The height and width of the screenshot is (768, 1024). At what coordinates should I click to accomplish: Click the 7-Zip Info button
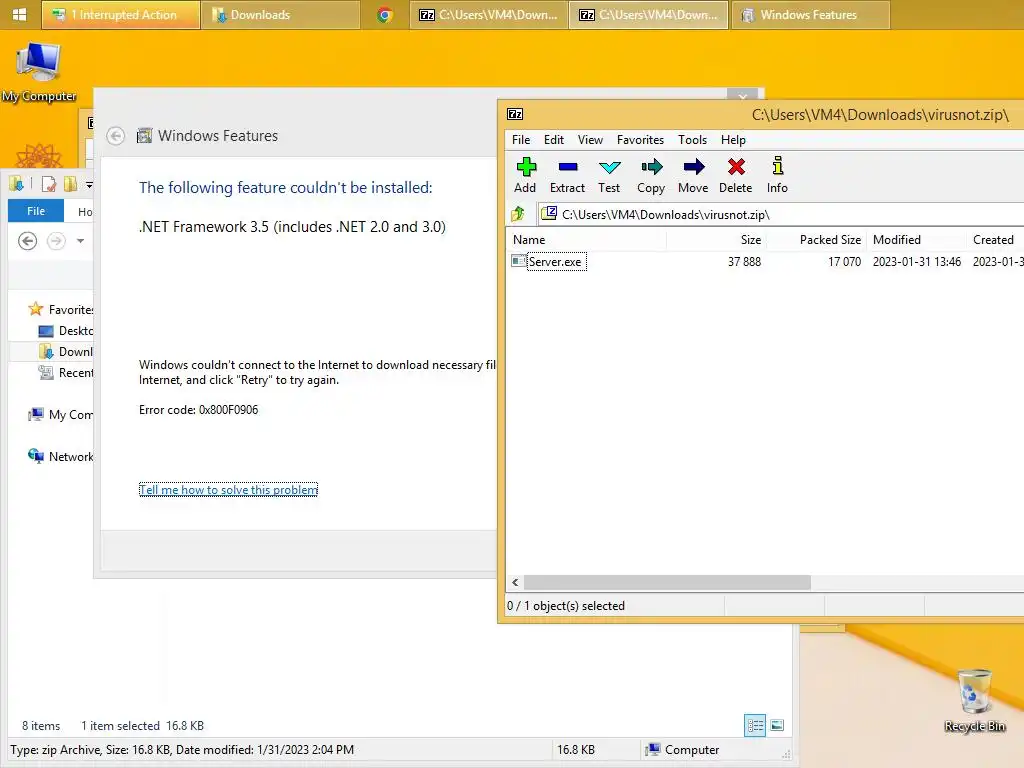pyautogui.click(x=777, y=175)
